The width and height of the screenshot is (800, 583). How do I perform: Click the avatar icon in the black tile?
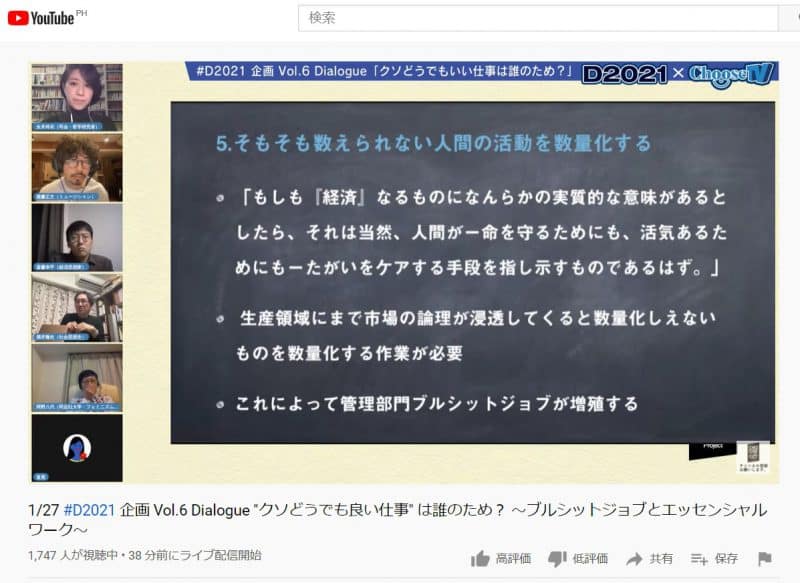[x=77, y=447]
